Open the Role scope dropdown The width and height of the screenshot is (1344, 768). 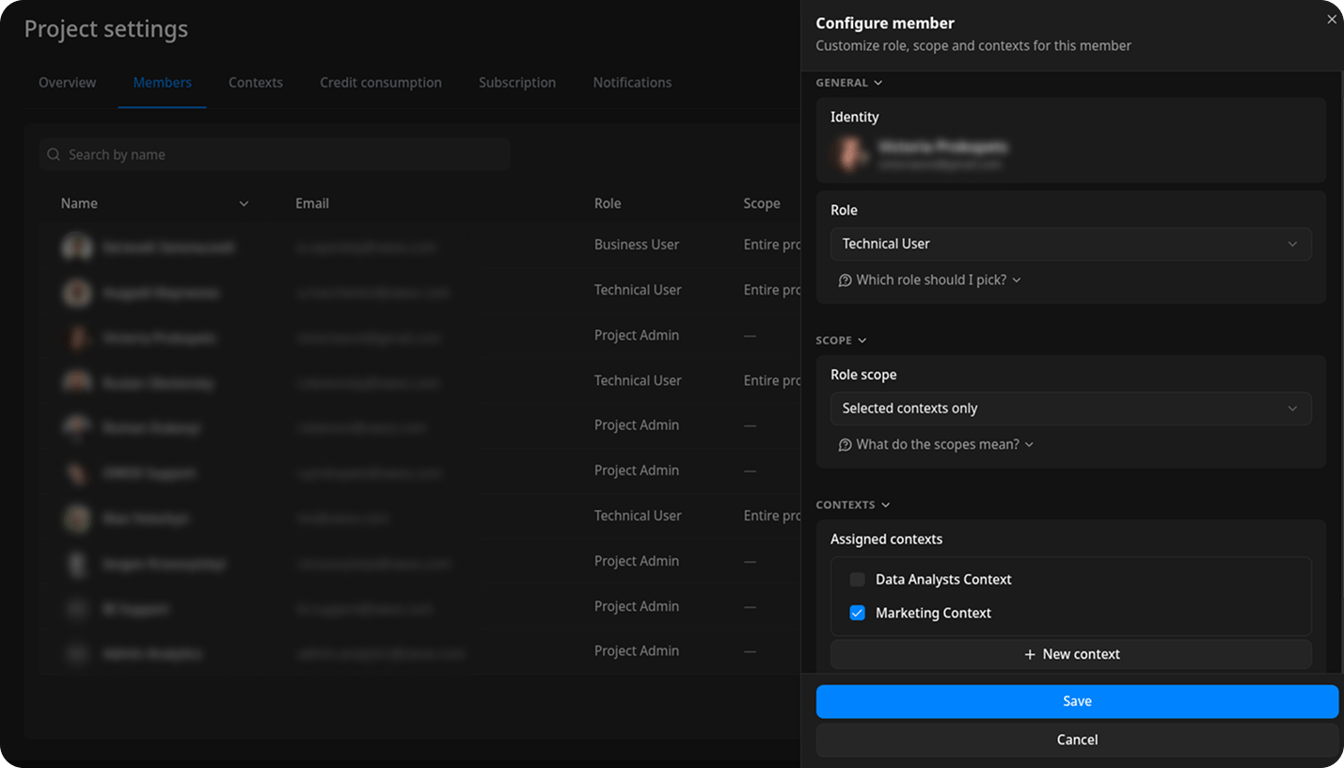coord(1071,408)
